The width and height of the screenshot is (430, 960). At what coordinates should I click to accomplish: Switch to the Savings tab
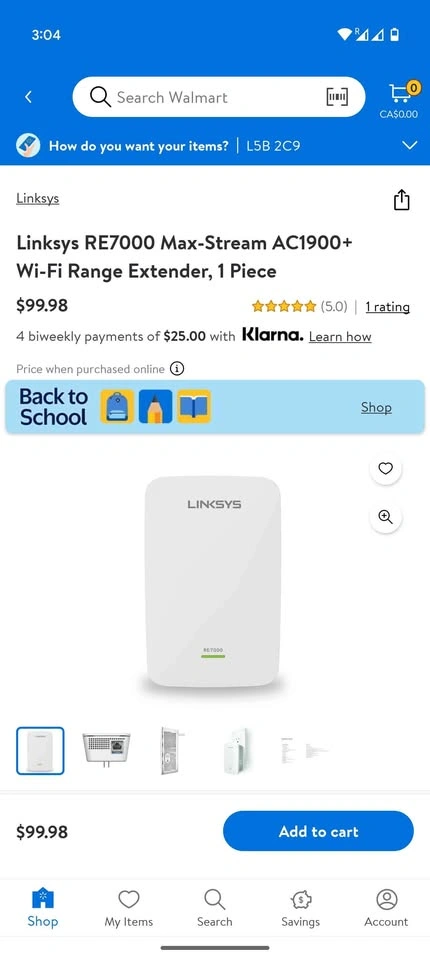(x=300, y=909)
